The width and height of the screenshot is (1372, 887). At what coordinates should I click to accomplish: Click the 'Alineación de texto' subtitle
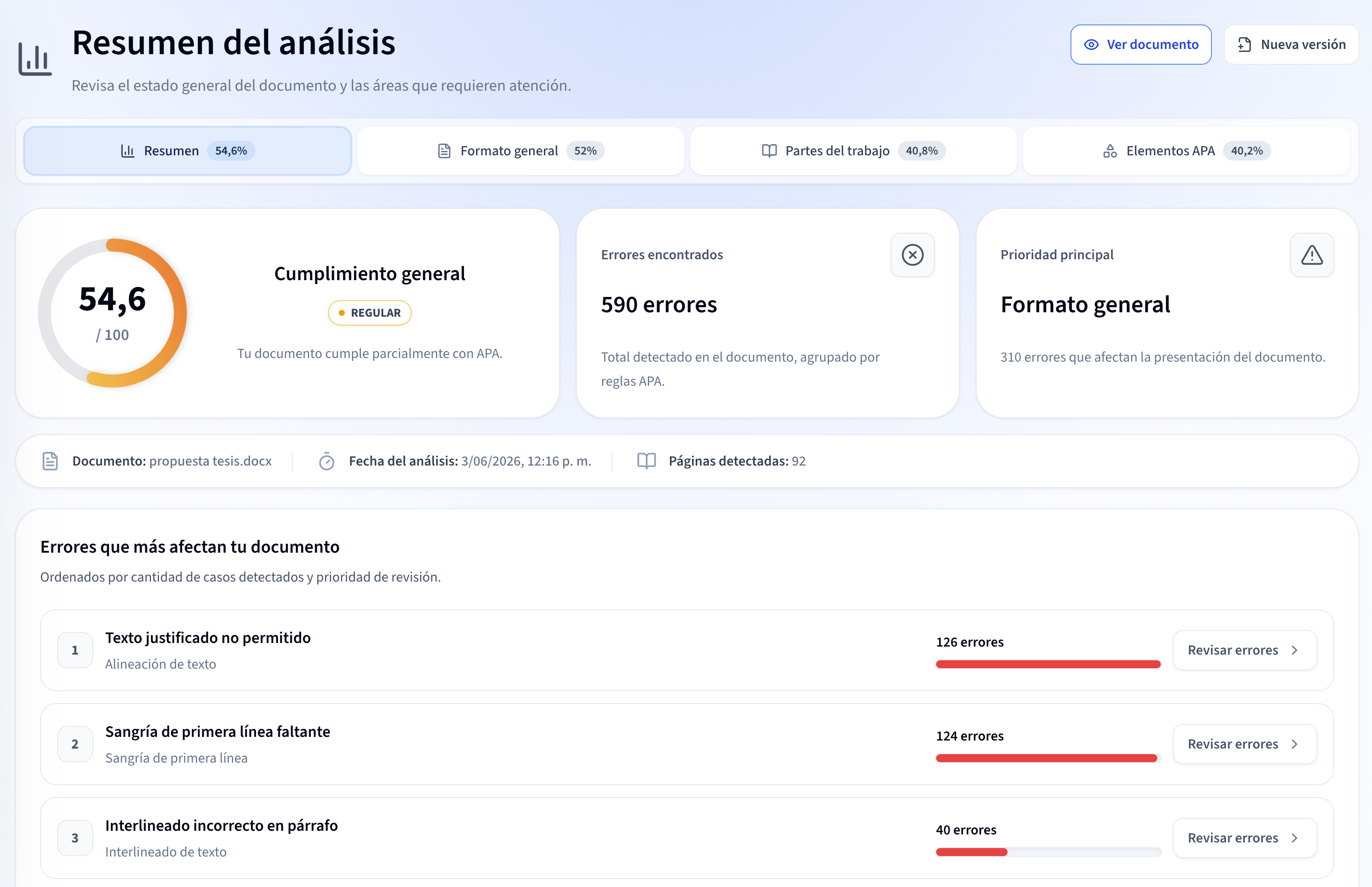click(x=160, y=665)
